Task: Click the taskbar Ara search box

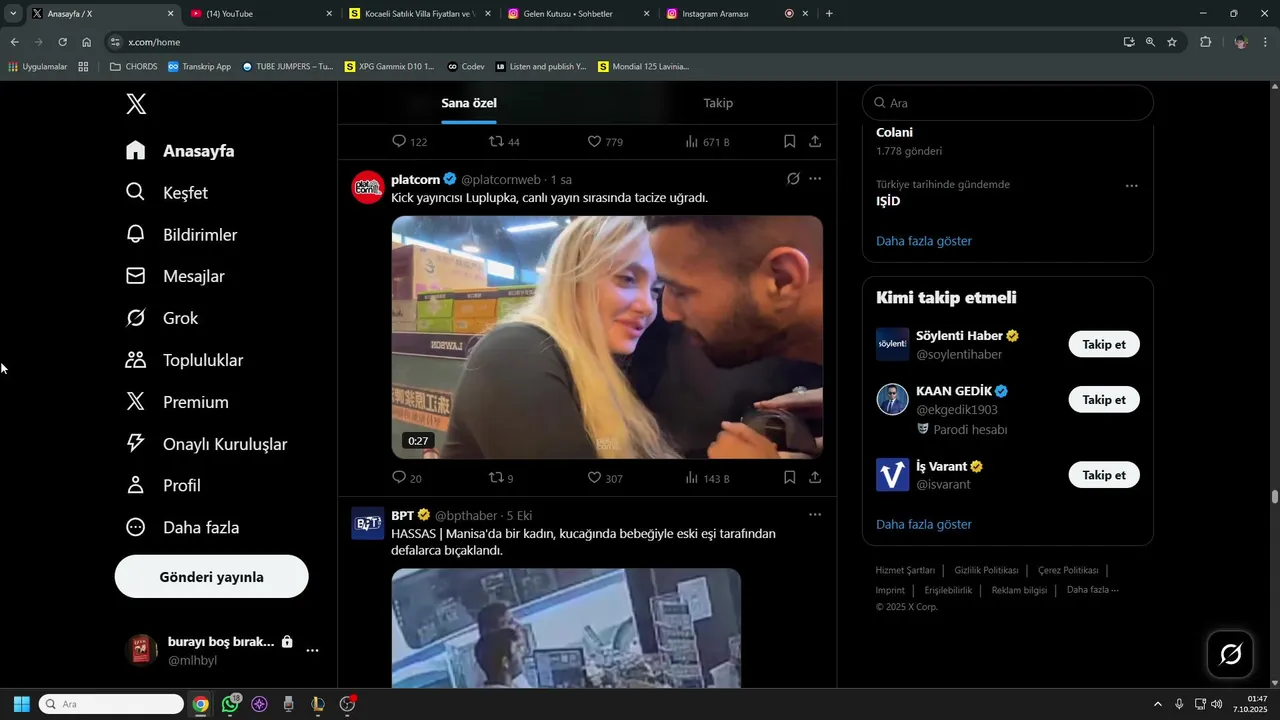Action: pyautogui.click(x=111, y=704)
